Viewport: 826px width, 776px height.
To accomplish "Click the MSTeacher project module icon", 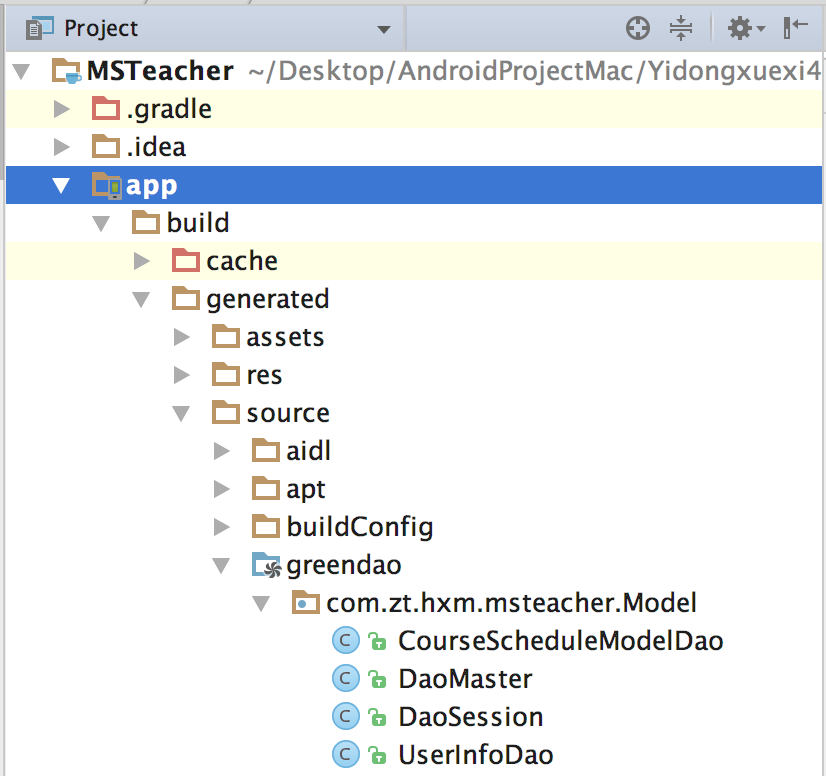I will tap(66, 71).
